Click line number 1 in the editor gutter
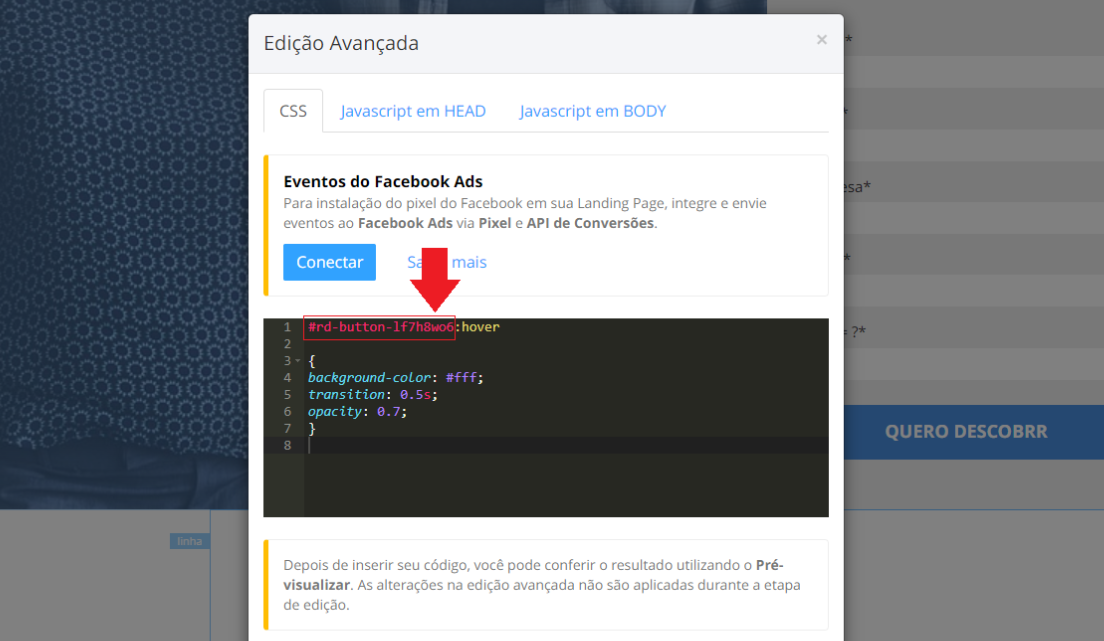 tap(287, 327)
